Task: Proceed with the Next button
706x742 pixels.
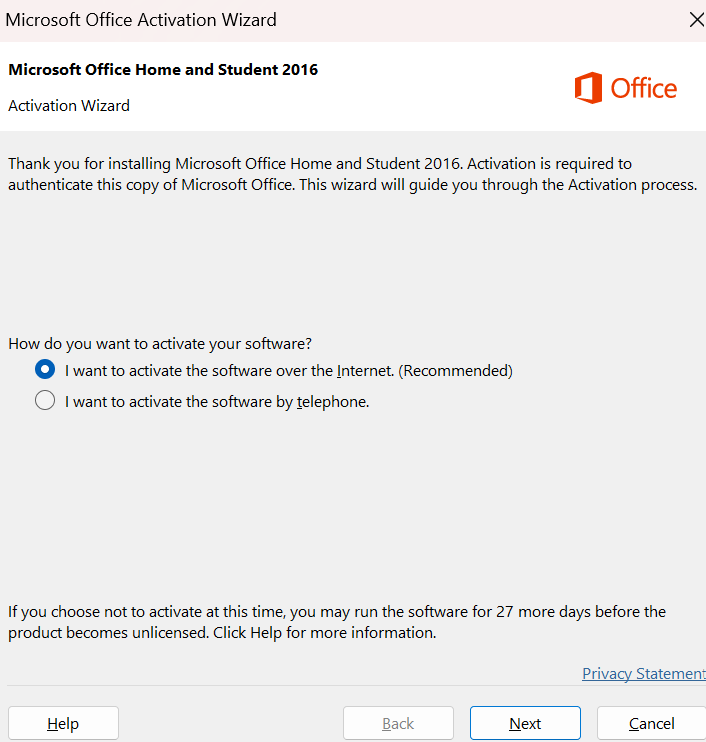Action: (525, 723)
